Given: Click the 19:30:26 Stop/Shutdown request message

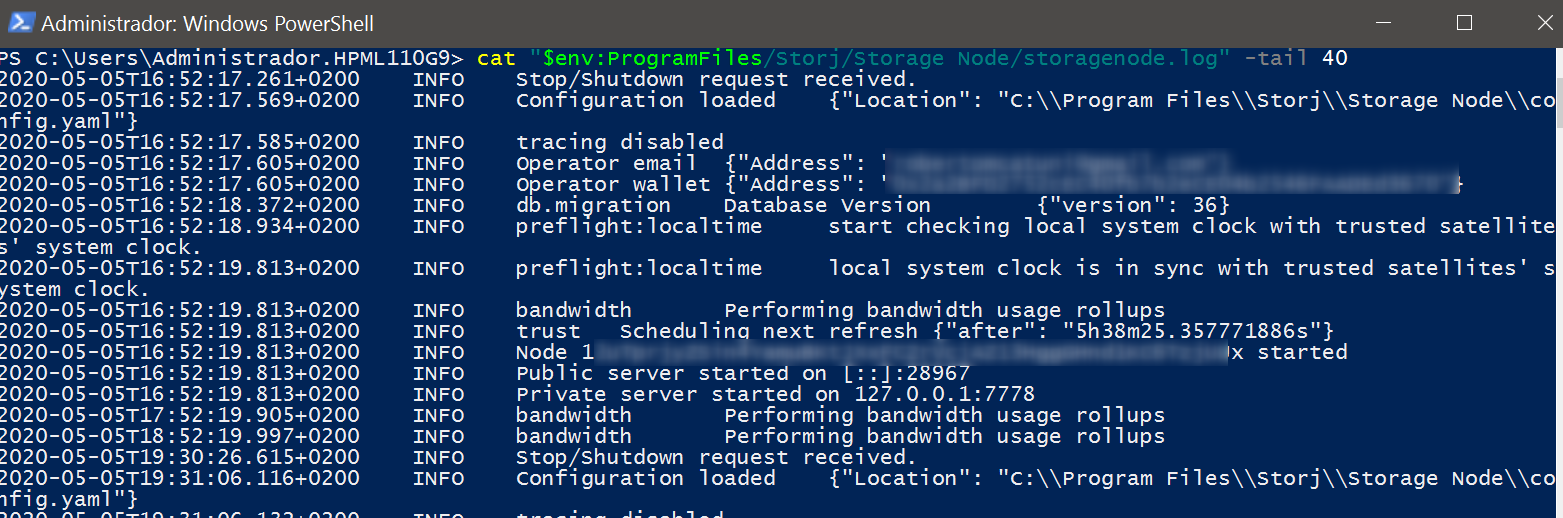Looking at the screenshot, I should pyautogui.click(x=716, y=457).
